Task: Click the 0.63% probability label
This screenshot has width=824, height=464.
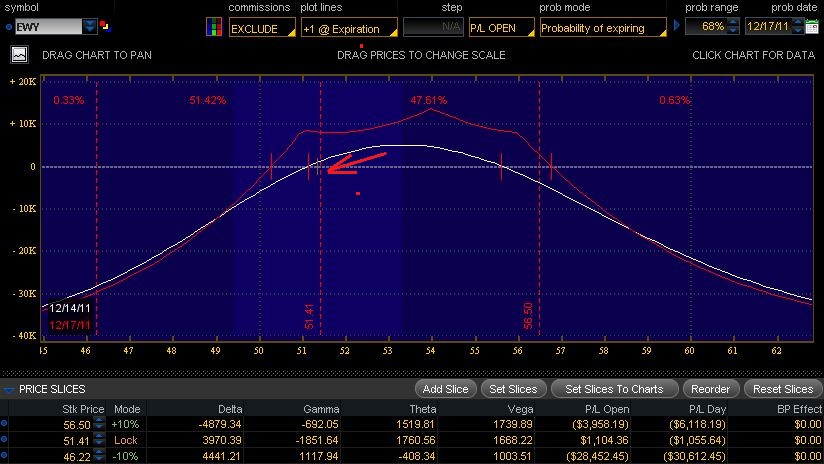Action: point(675,100)
